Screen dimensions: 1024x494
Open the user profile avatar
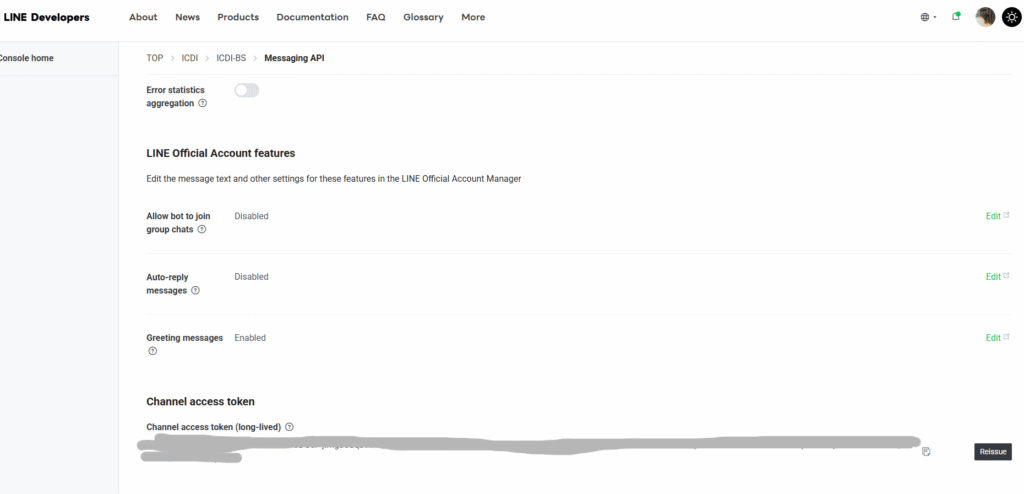tap(985, 17)
